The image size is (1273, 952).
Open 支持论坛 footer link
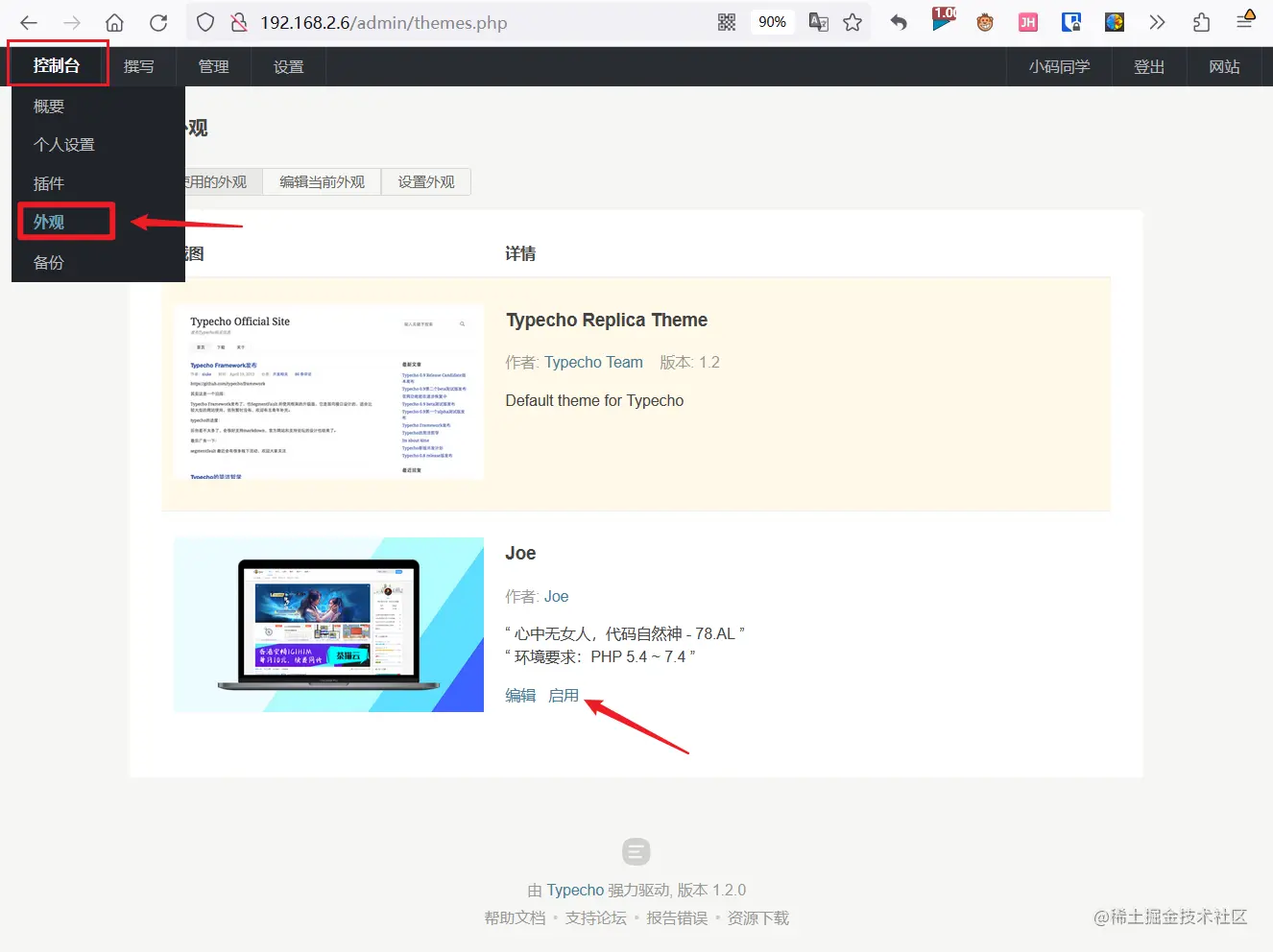pos(595,917)
